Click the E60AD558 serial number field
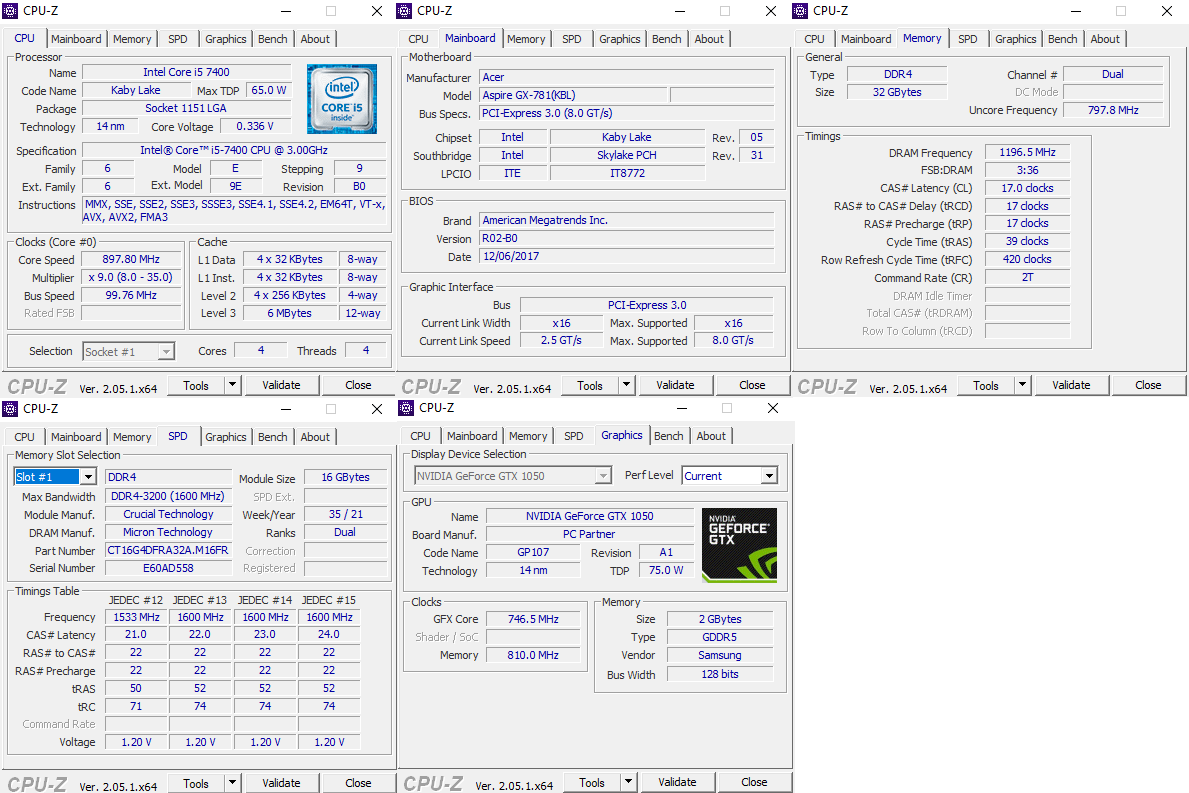Screen dimensions: 1189x793 (x=168, y=568)
